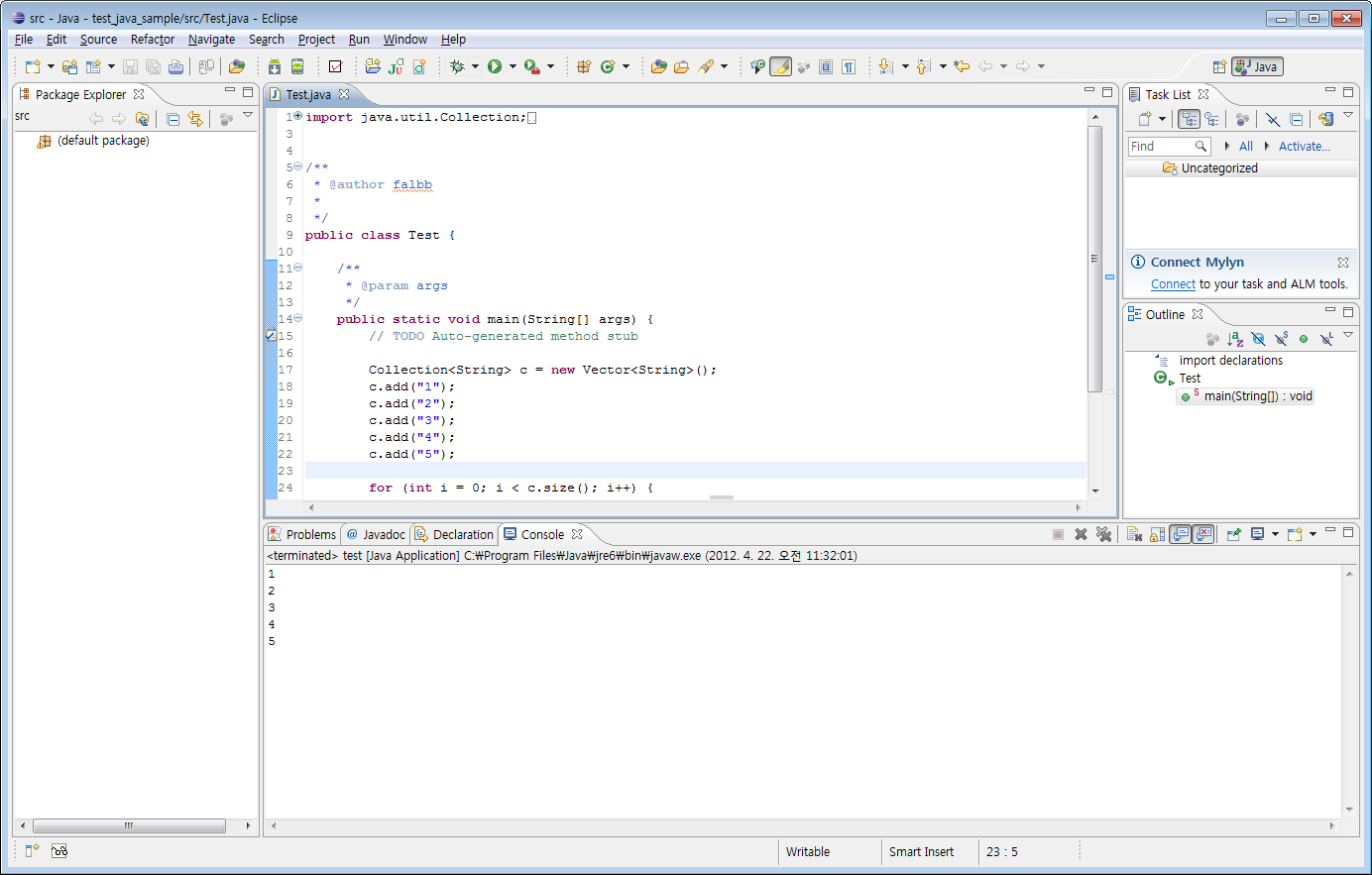Open the Project menu
The width and height of the screenshot is (1372, 875).
pyautogui.click(x=316, y=40)
